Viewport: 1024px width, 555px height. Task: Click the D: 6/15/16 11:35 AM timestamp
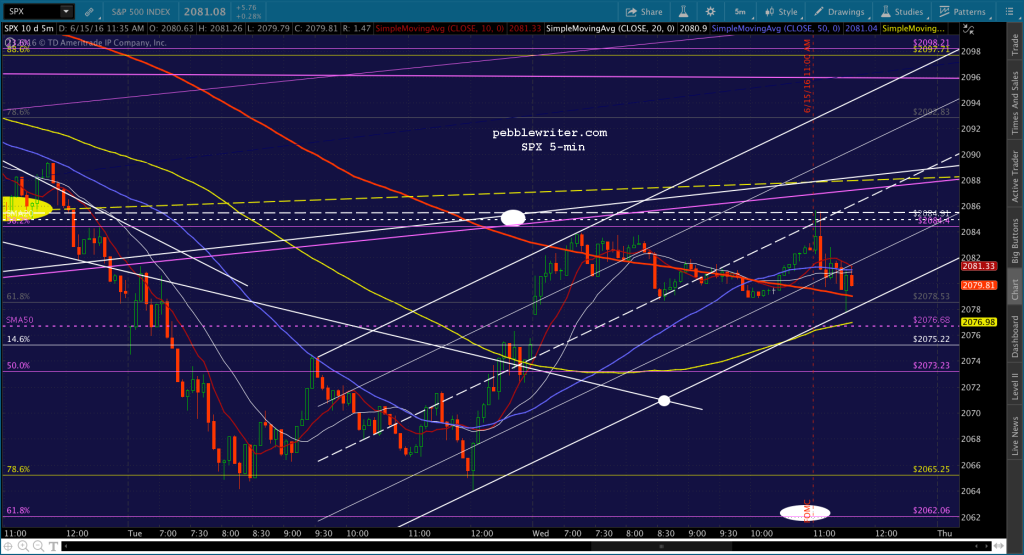(101, 29)
